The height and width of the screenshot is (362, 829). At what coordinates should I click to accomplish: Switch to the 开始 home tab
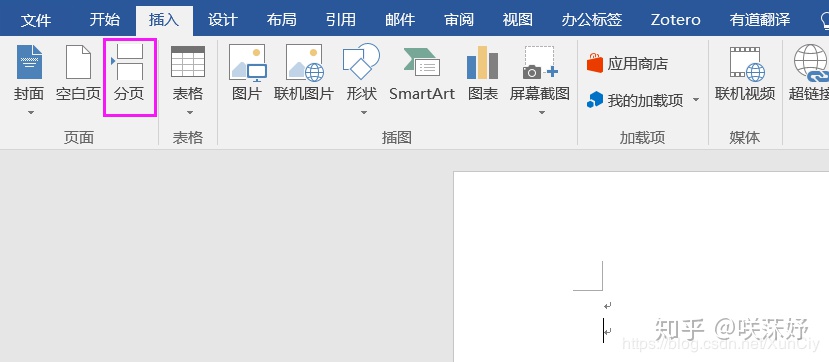pyautogui.click(x=105, y=20)
